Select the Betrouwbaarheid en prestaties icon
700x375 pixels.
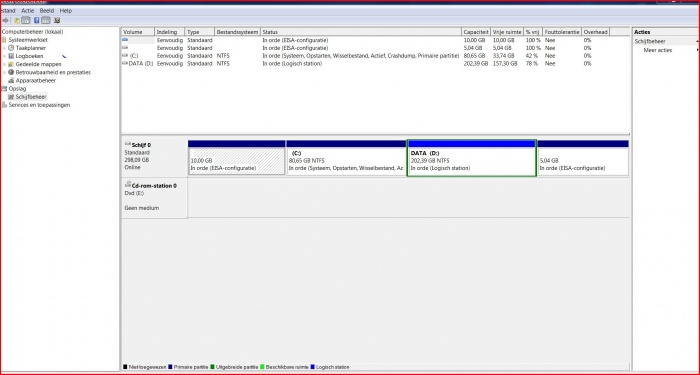(x=11, y=72)
